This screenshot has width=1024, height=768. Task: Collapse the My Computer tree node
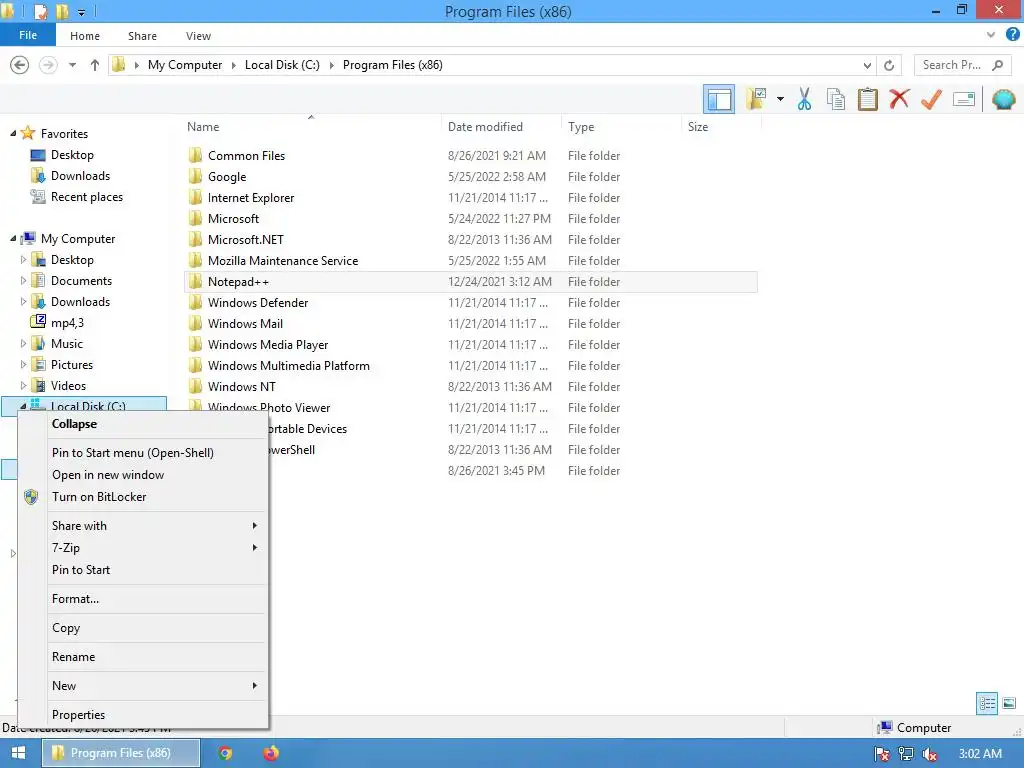pos(13,239)
